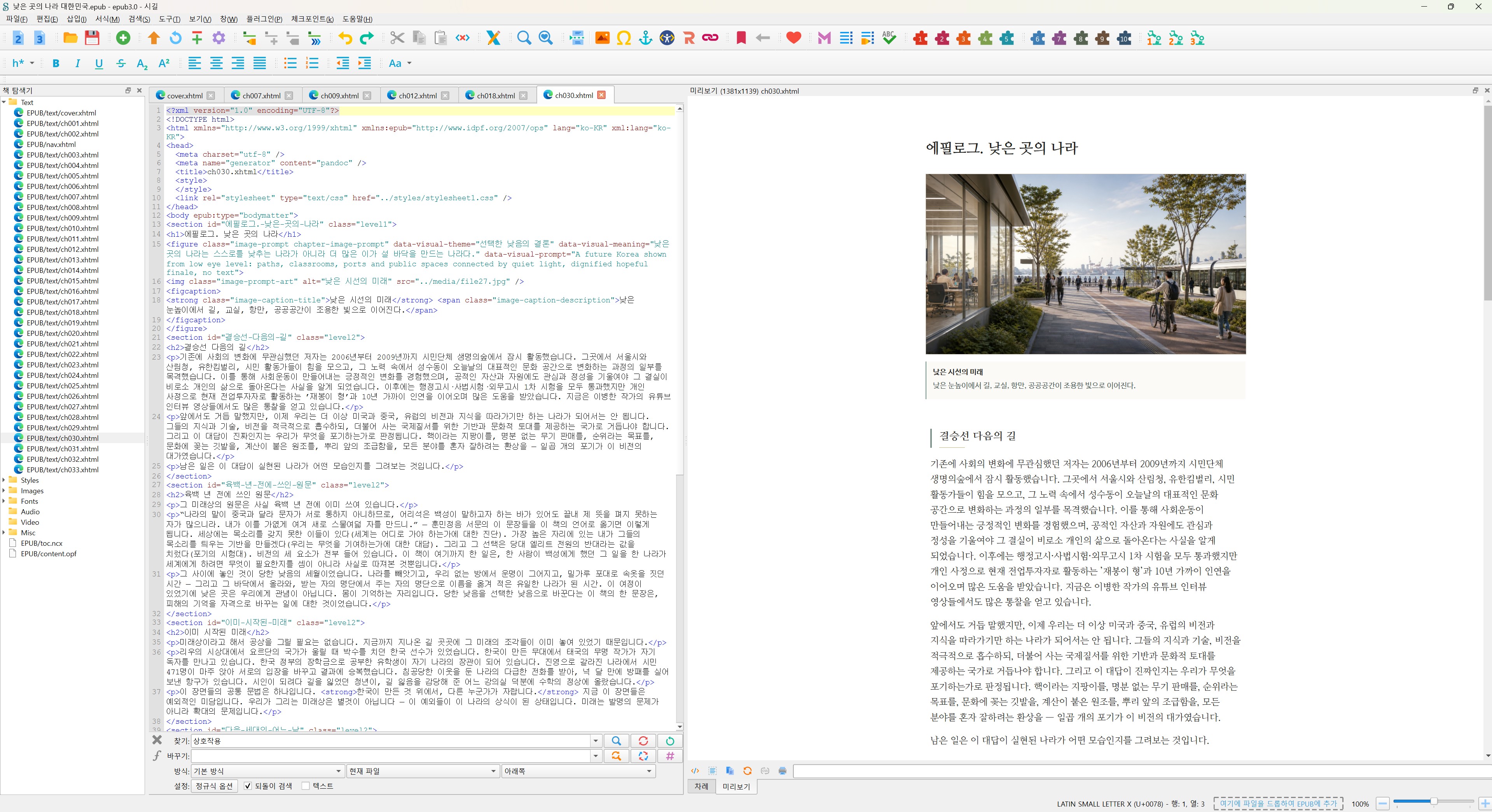Image resolution: width=1492 pixels, height=812 pixels.
Task: Collapse the Text folder in Book Browser
Action: pyautogui.click(x=4, y=103)
